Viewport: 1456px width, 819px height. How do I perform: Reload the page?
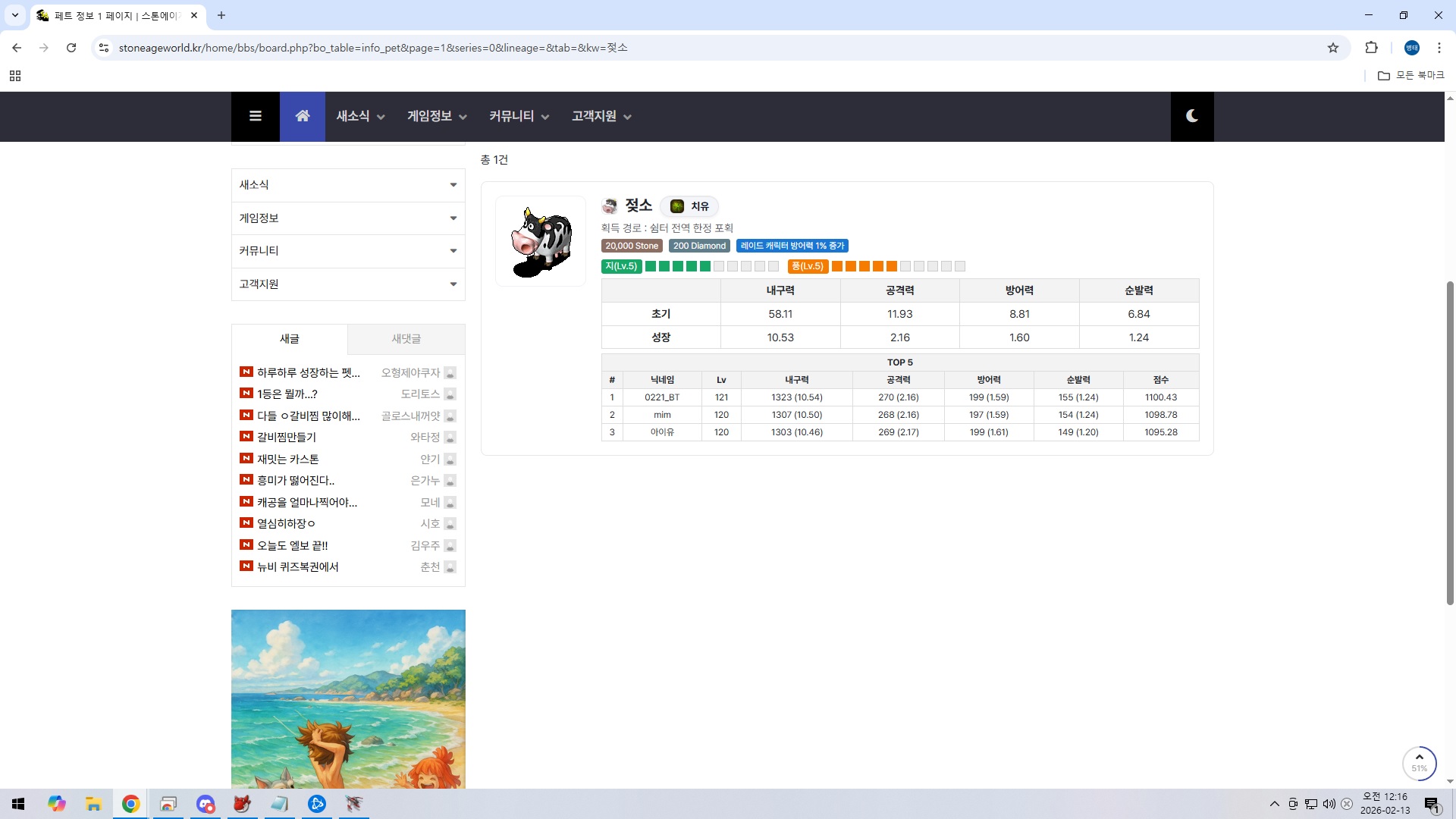coord(71,48)
